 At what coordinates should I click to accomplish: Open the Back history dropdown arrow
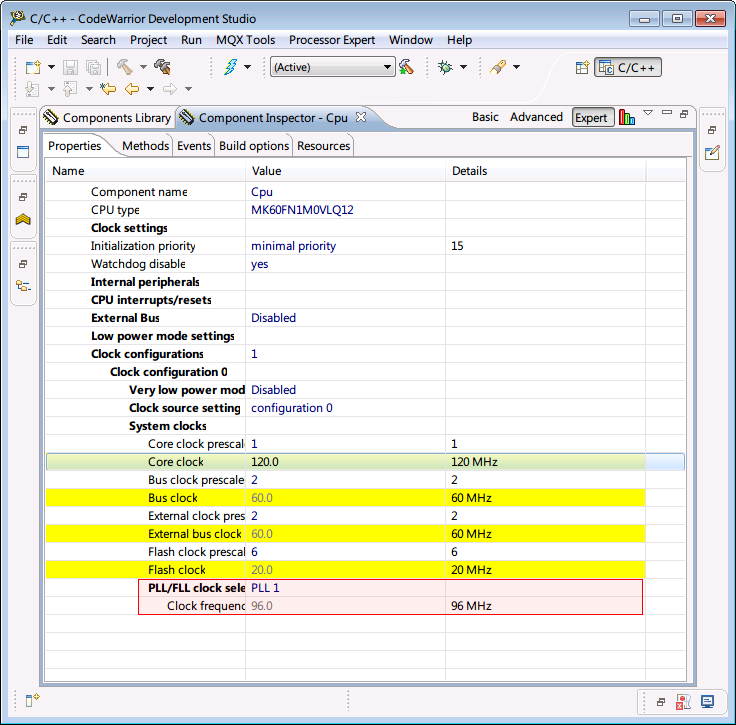(x=150, y=89)
